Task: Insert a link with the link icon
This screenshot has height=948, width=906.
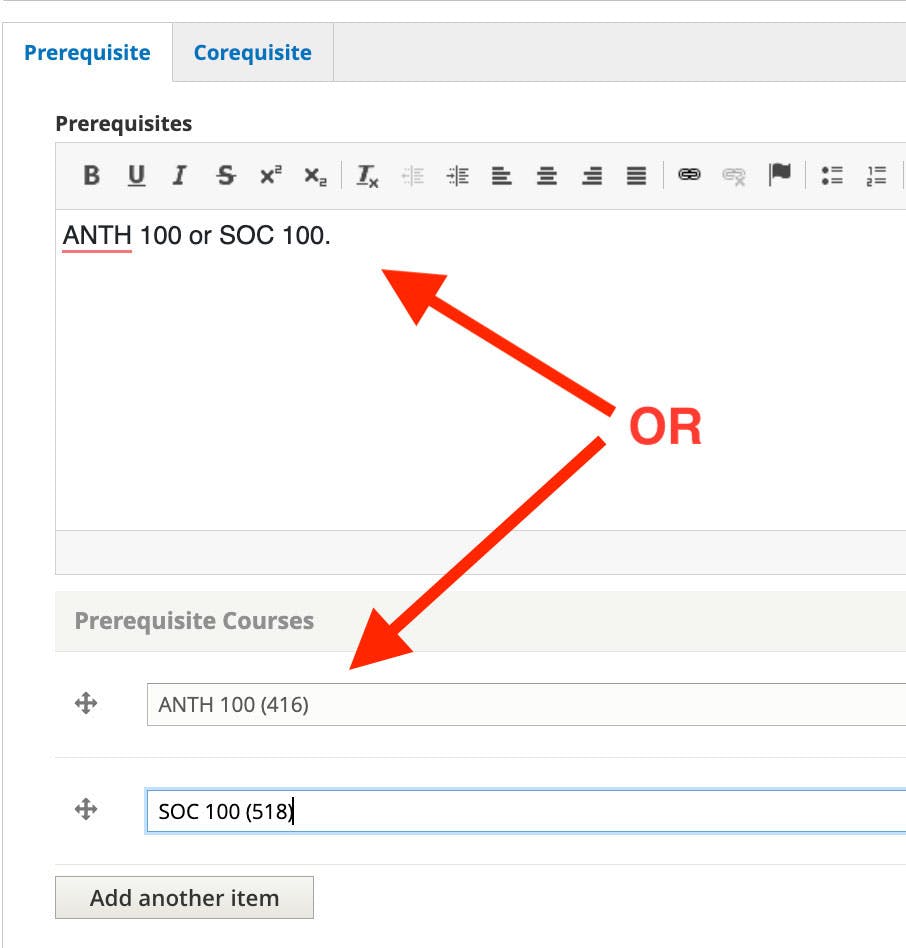Action: point(689,175)
